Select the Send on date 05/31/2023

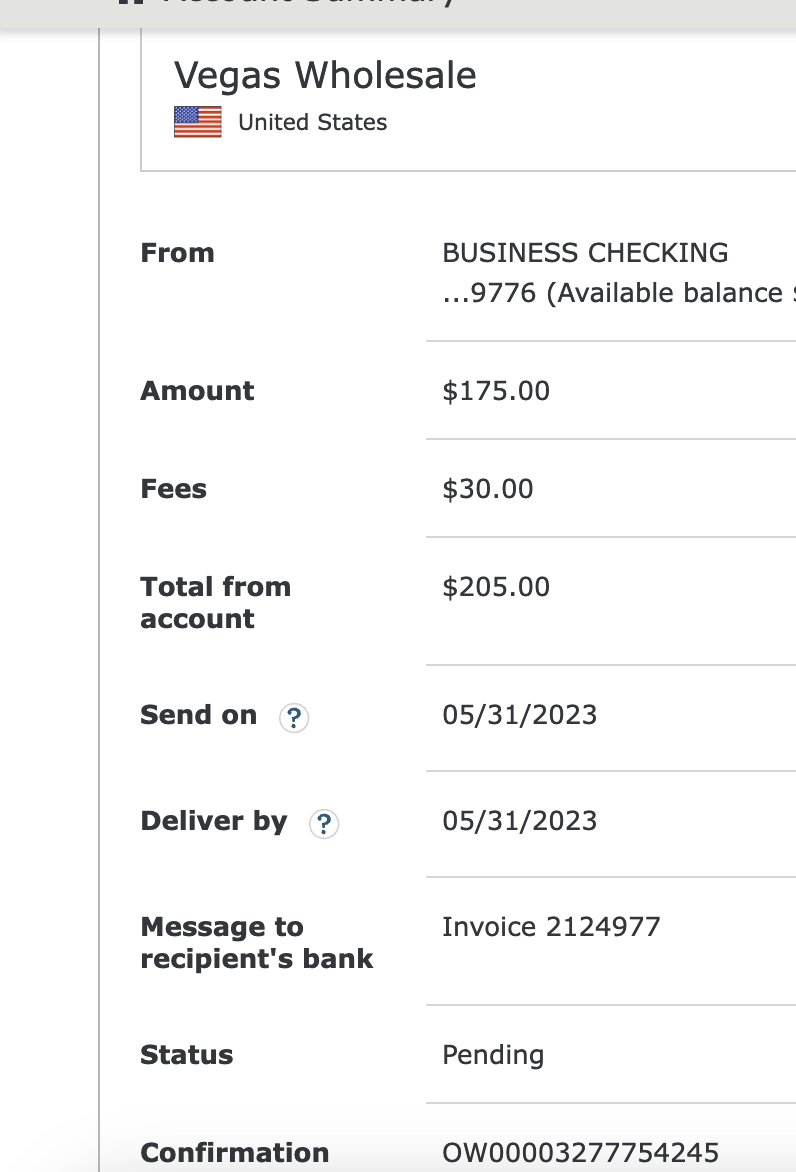tap(519, 715)
